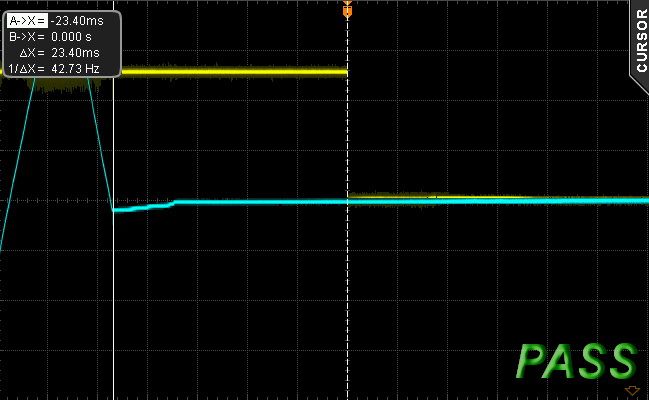Select the solid white cursor A line
649x400 pixels.
pos(113,240)
